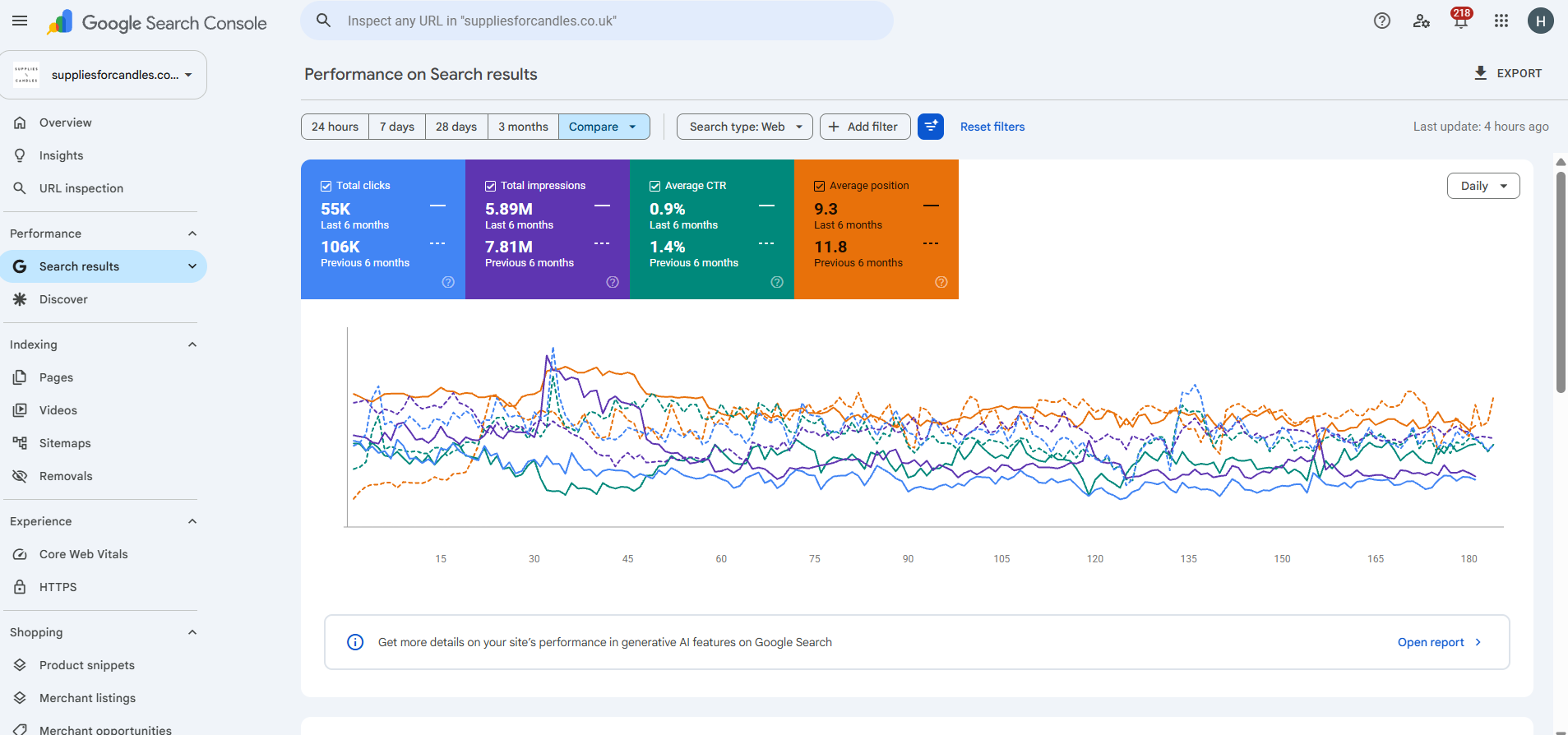The width and height of the screenshot is (1568, 735).
Task: Select the 24 hours range tab
Action: pos(335,127)
